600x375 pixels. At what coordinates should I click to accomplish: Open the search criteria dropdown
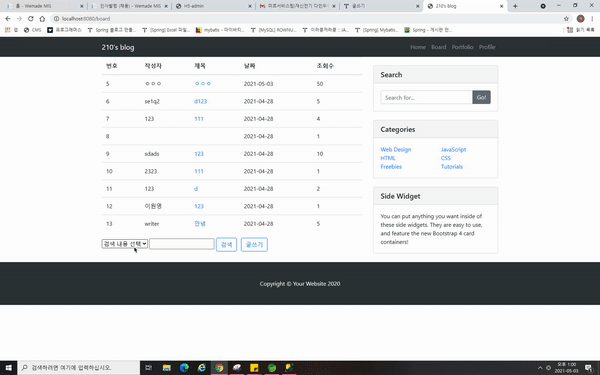pos(125,244)
